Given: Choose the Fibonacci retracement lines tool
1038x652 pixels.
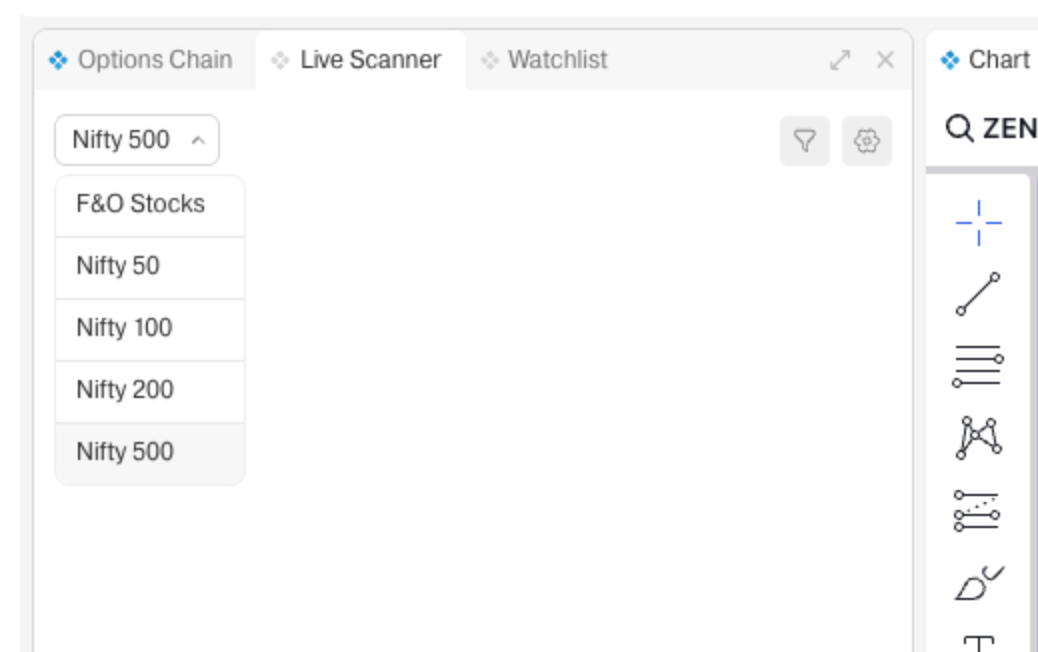Looking at the screenshot, I should 978,365.
